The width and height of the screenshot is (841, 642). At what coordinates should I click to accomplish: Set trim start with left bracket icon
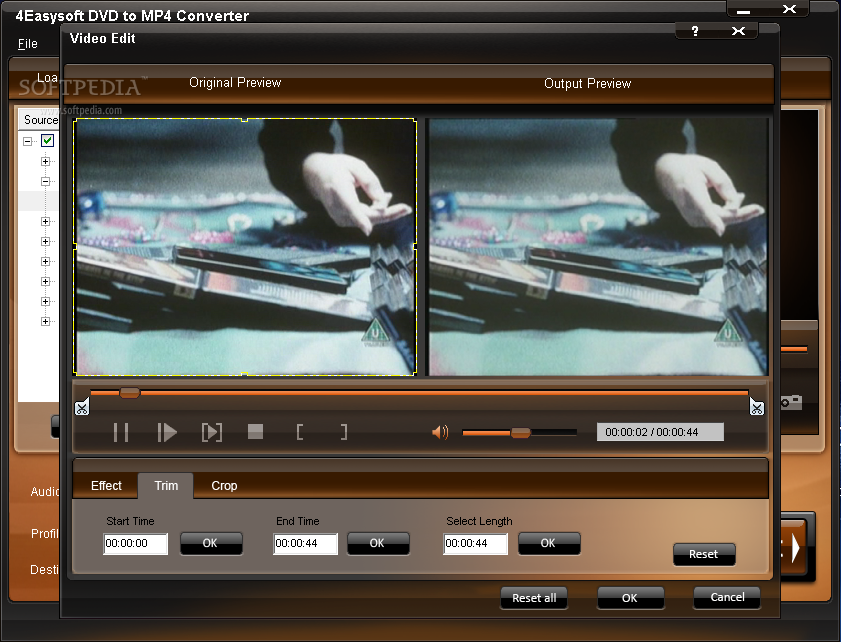(300, 432)
